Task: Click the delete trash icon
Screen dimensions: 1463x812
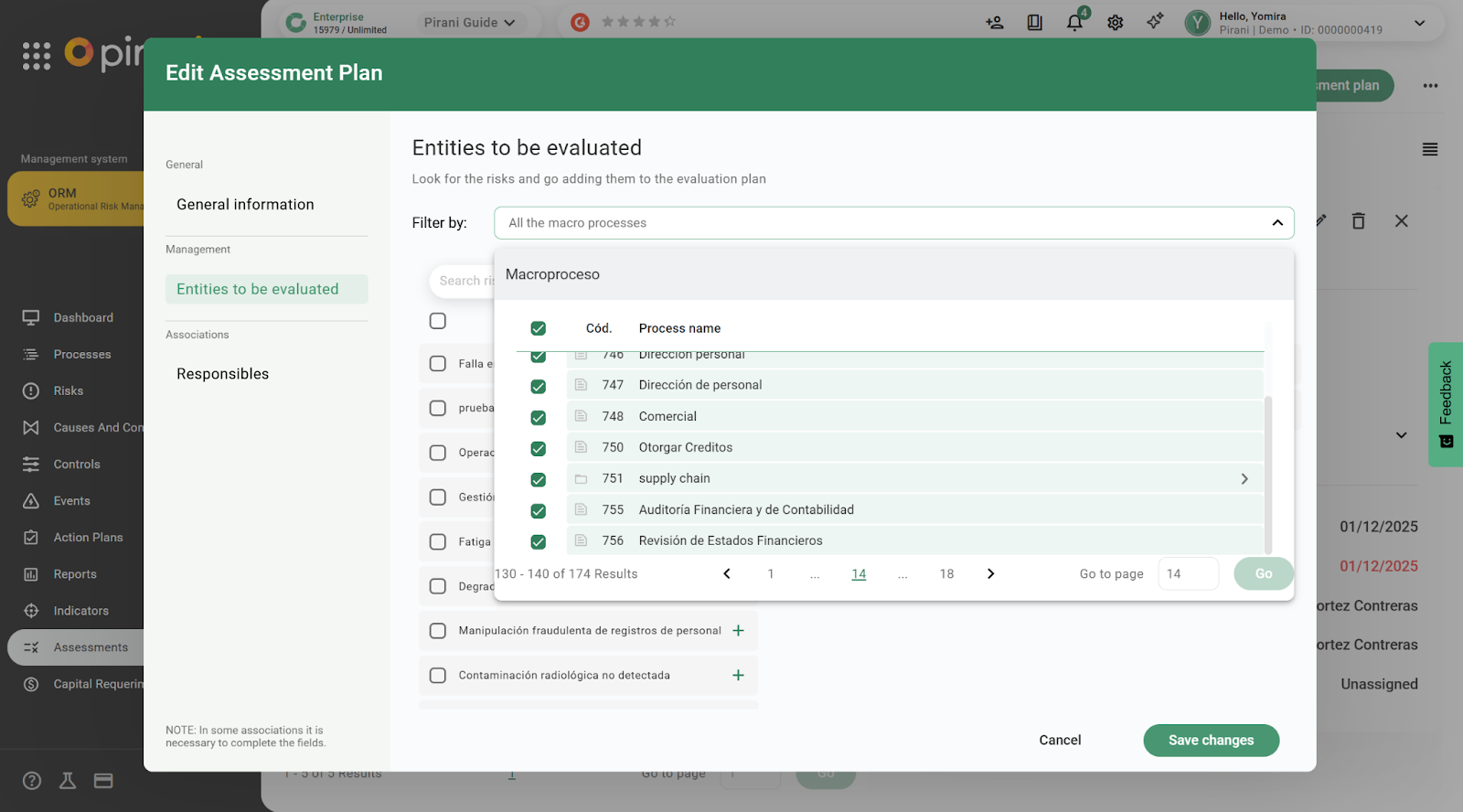Action: [1358, 221]
